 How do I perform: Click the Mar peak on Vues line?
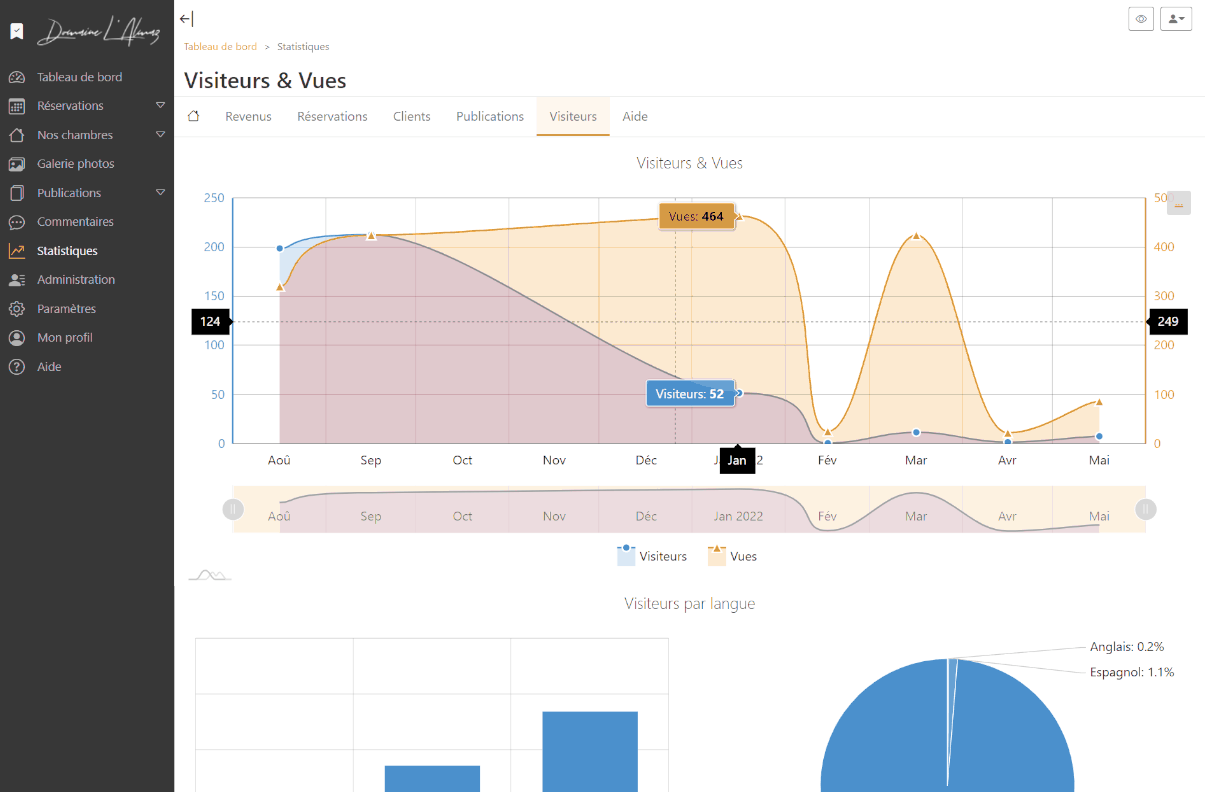coord(916,236)
